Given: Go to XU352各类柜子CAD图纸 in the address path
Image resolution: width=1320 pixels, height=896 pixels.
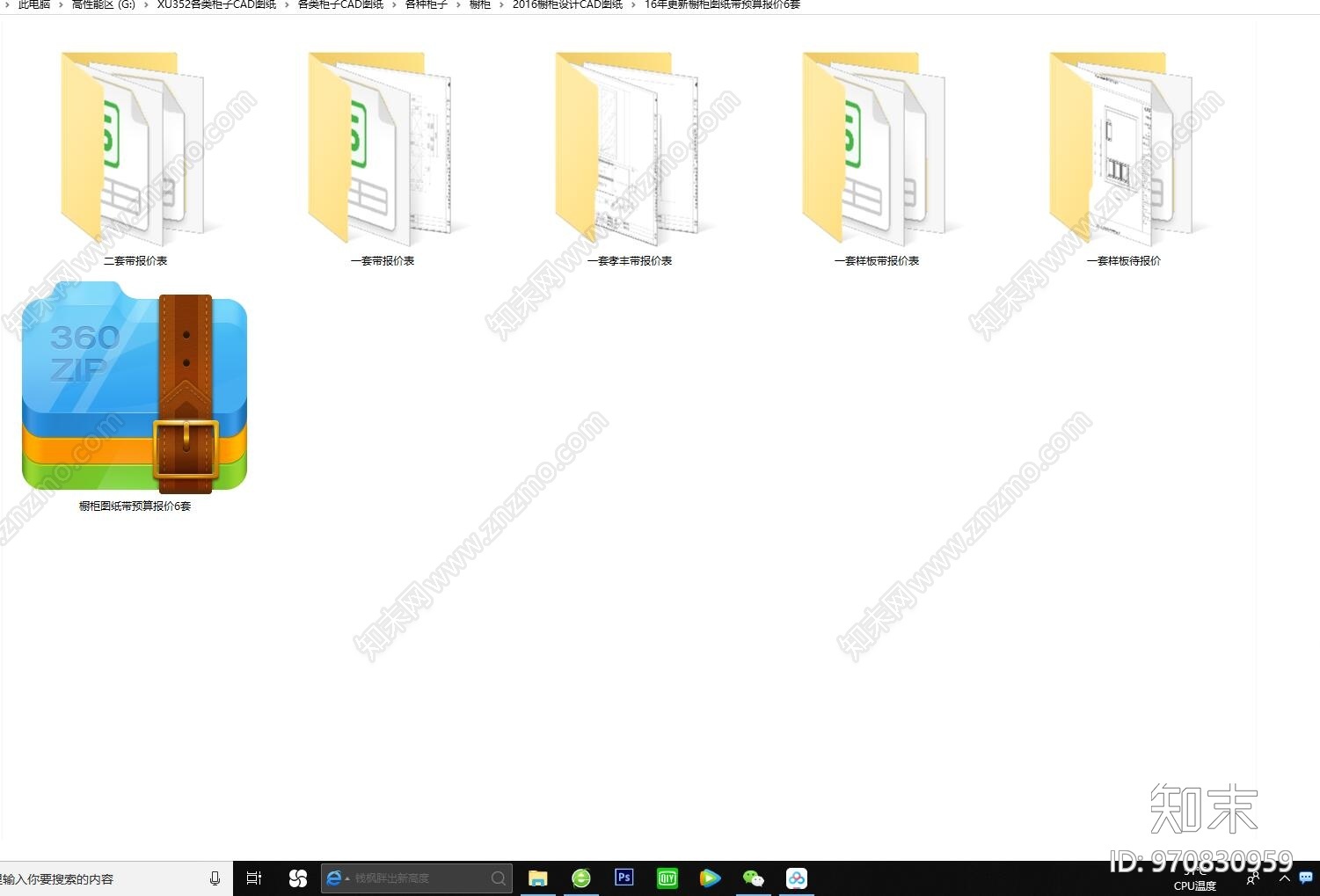Looking at the screenshot, I should (216, 4).
